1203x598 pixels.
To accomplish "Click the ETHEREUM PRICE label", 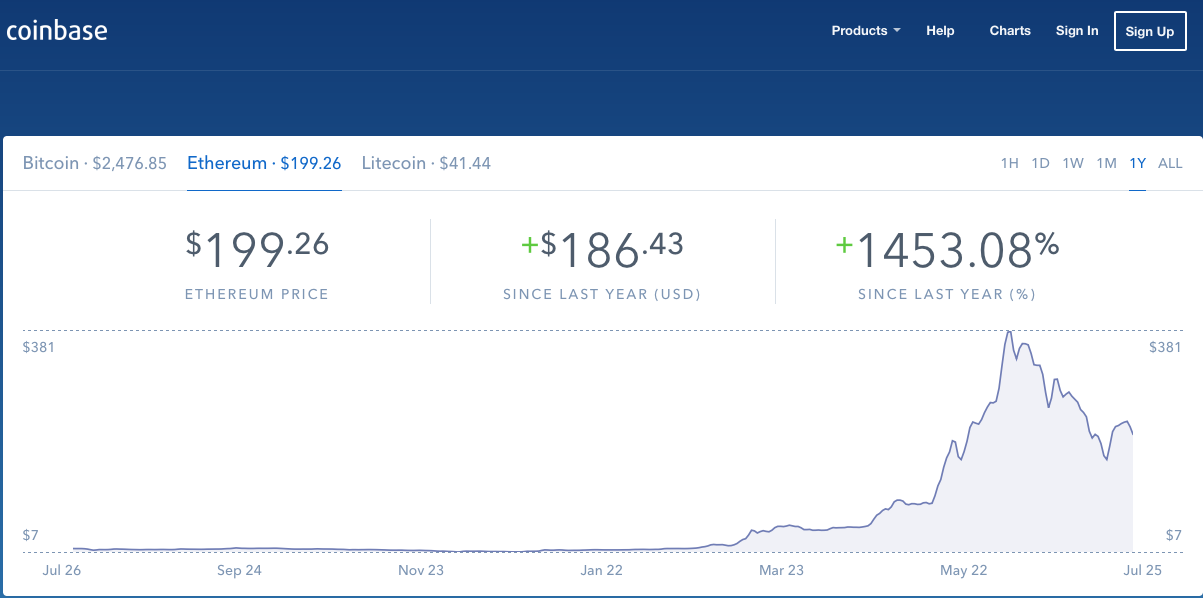I will 257,295.
